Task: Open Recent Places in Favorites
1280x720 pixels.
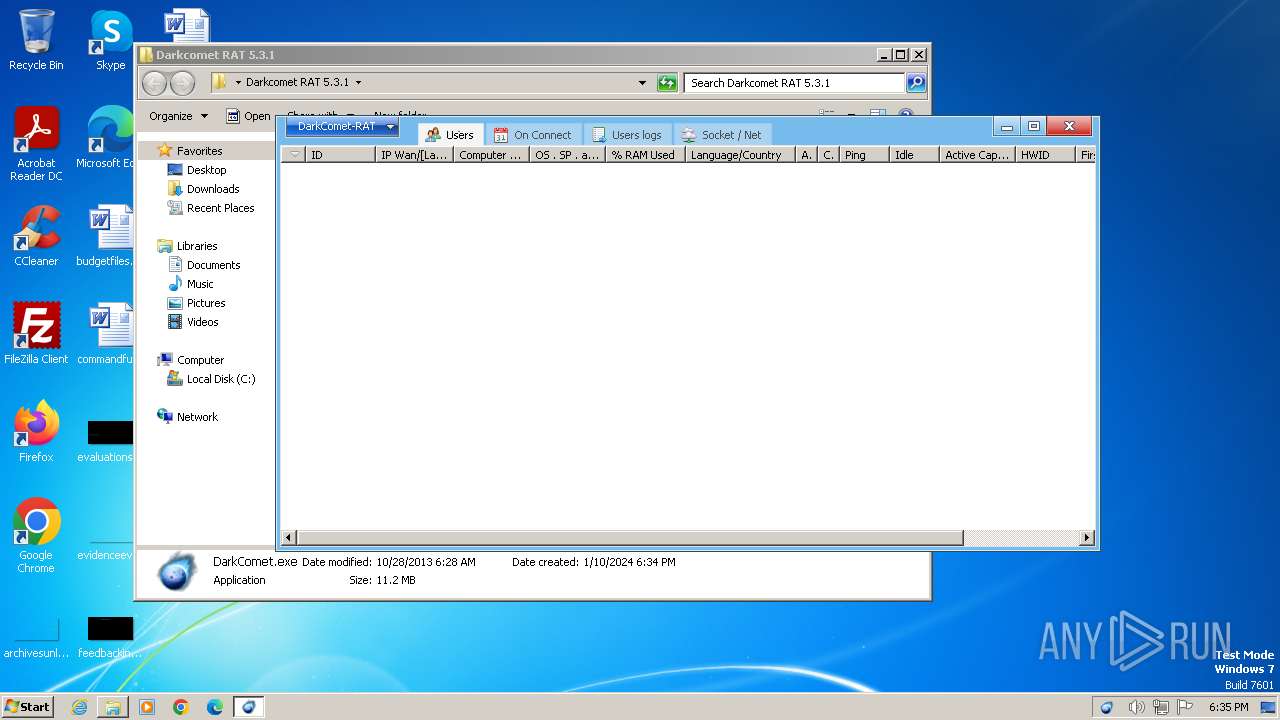Action: [x=220, y=208]
